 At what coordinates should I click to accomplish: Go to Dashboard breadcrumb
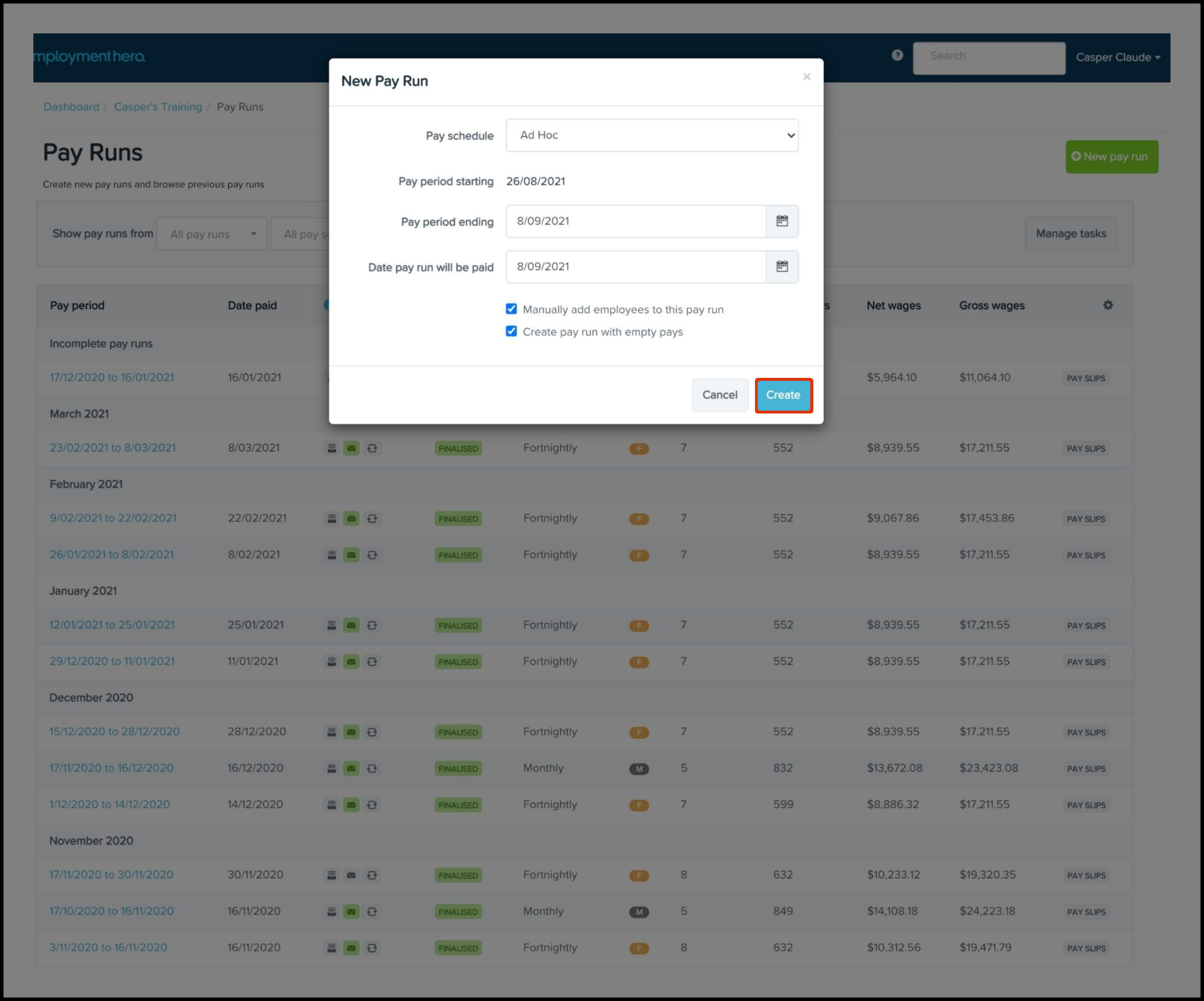point(71,107)
